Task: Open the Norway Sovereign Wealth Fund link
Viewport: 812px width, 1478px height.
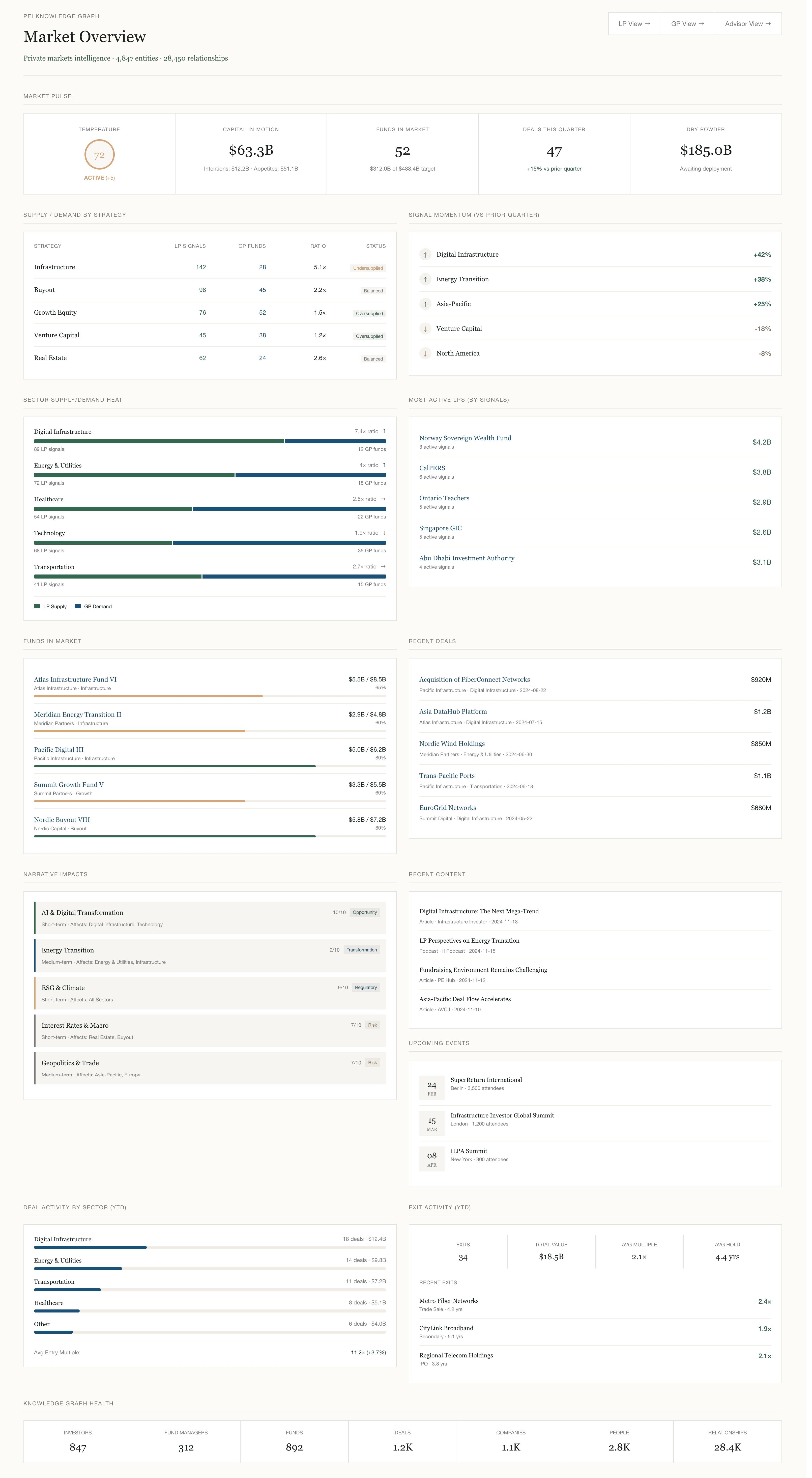Action: 465,438
